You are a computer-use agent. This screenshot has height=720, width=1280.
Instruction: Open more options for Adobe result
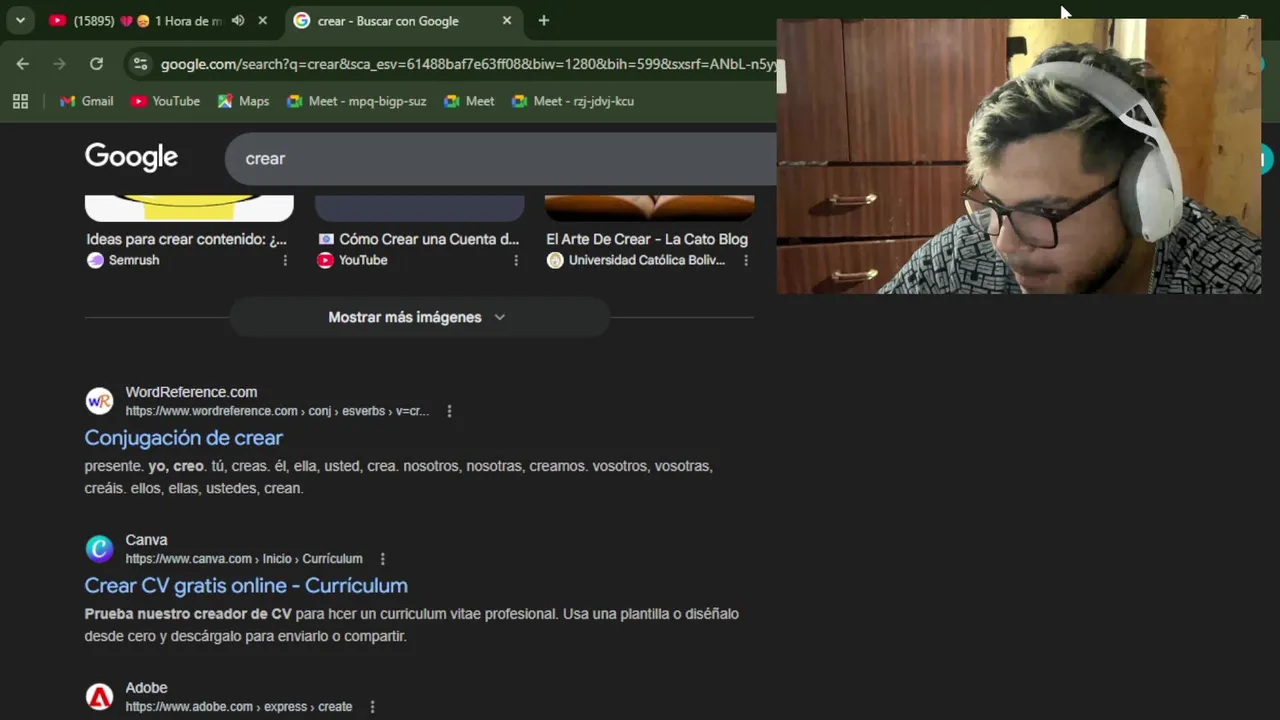[x=372, y=707]
